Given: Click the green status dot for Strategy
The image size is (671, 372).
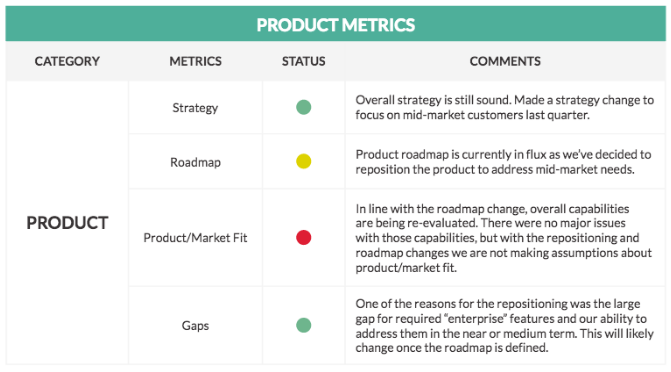Looking at the screenshot, I should 303,107.
